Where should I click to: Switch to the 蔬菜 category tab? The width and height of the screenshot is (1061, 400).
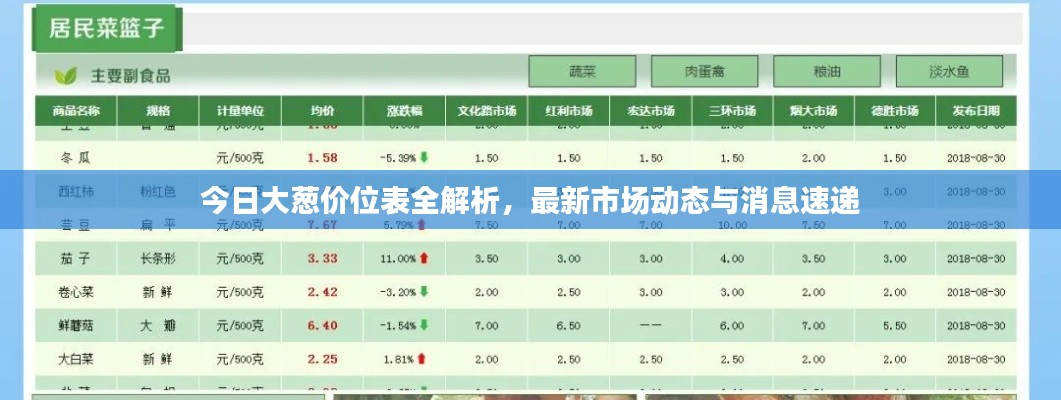(x=582, y=71)
